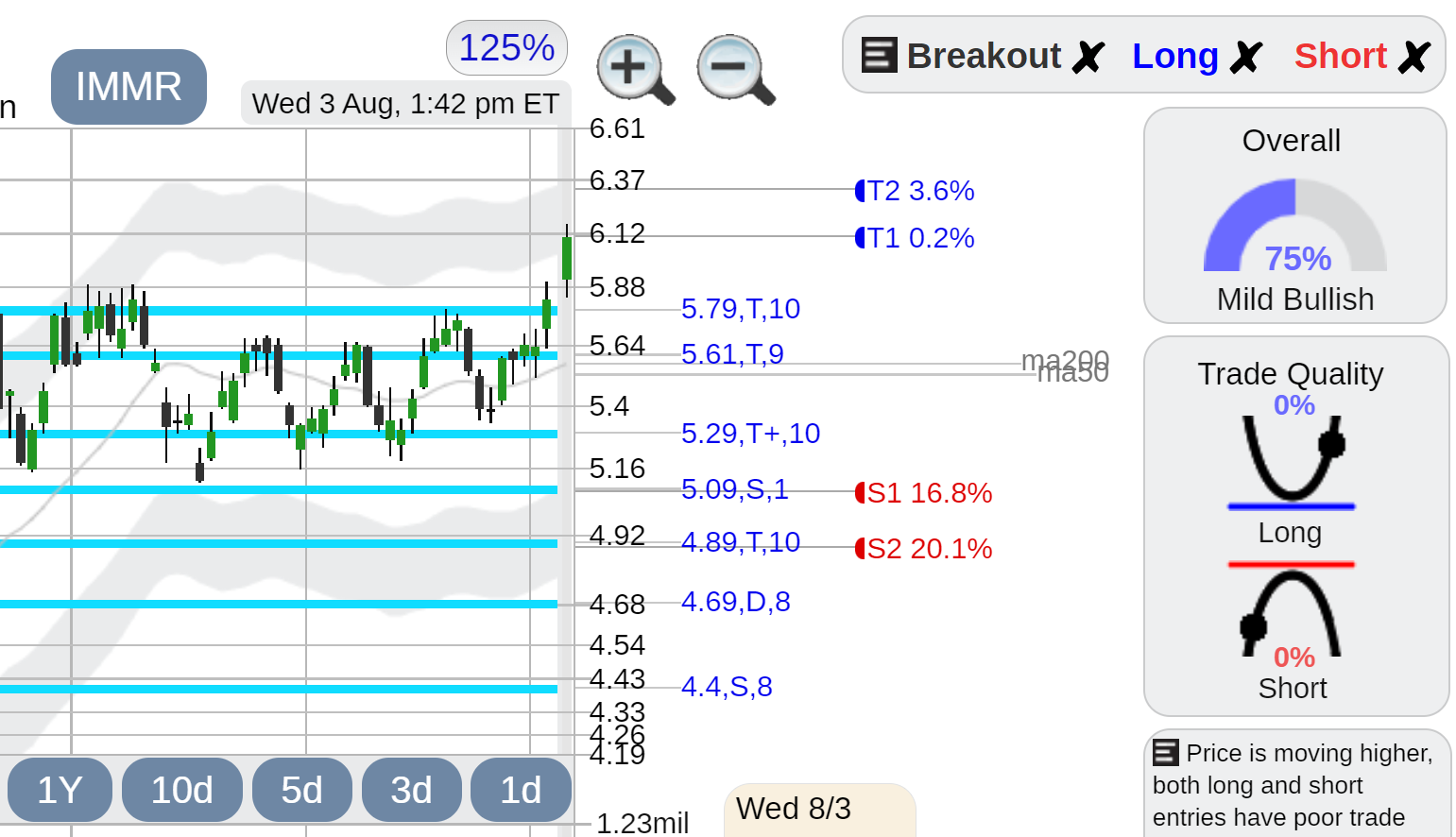
Task: Select the 1d timeframe button
Action: 522,790
